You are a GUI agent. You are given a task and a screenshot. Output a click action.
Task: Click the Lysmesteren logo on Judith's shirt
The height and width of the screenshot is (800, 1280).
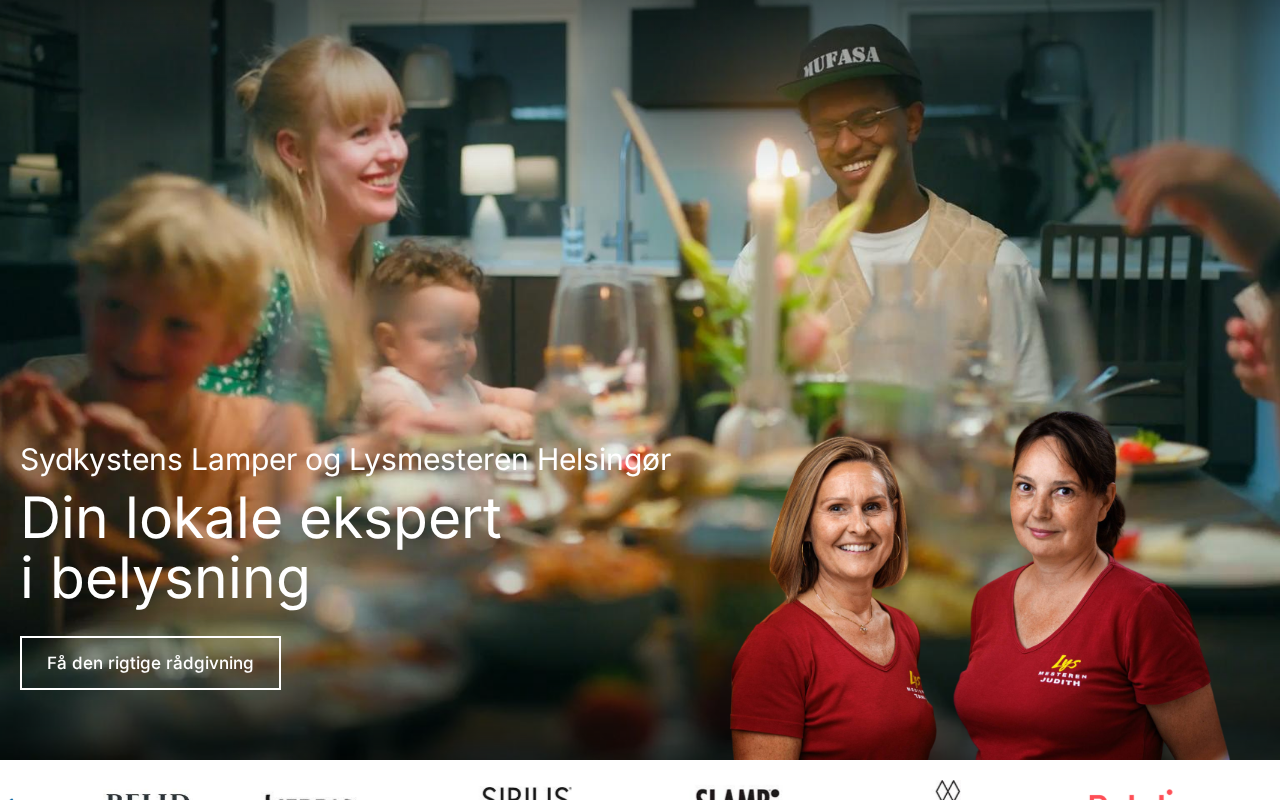pos(1061,670)
